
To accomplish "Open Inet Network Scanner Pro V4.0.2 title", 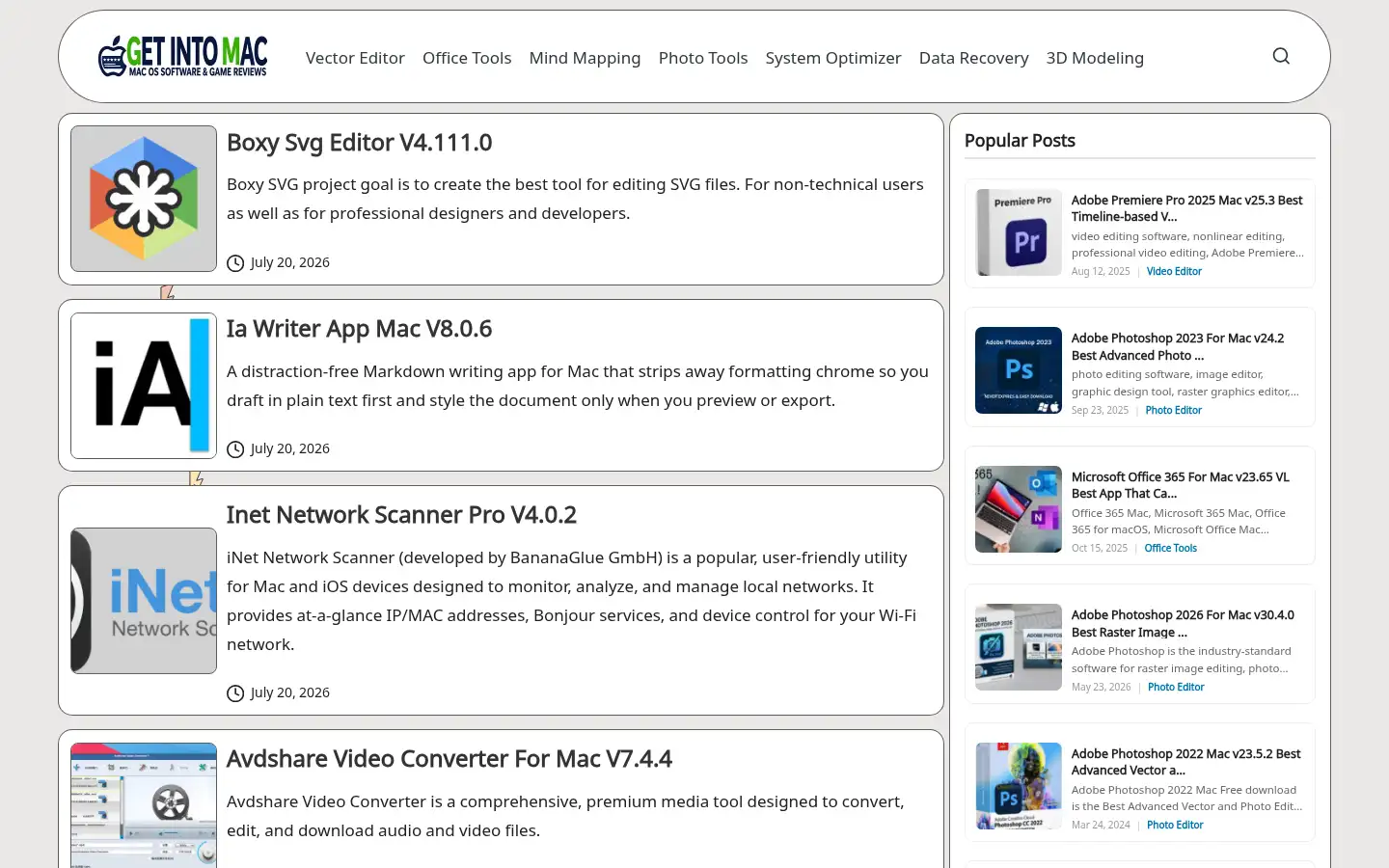I will [x=401, y=515].
